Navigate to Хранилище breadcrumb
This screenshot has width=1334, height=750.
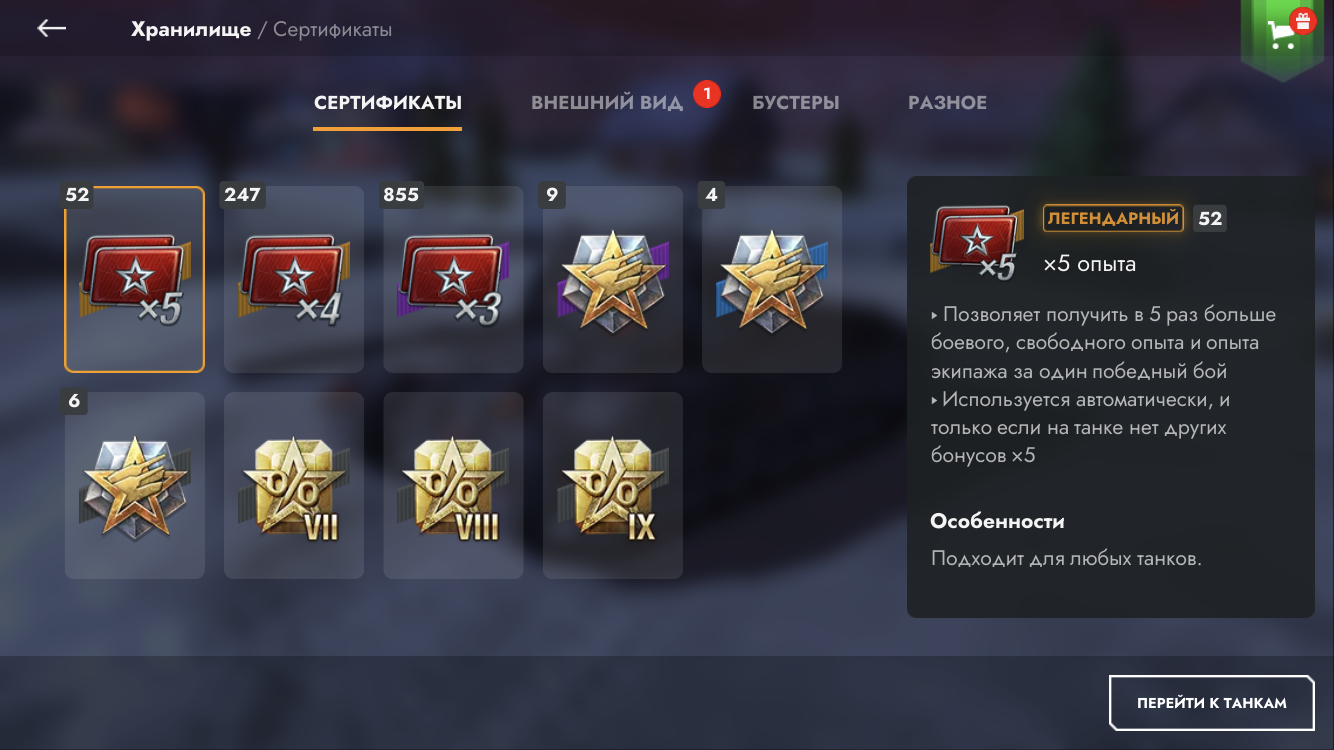coord(191,29)
